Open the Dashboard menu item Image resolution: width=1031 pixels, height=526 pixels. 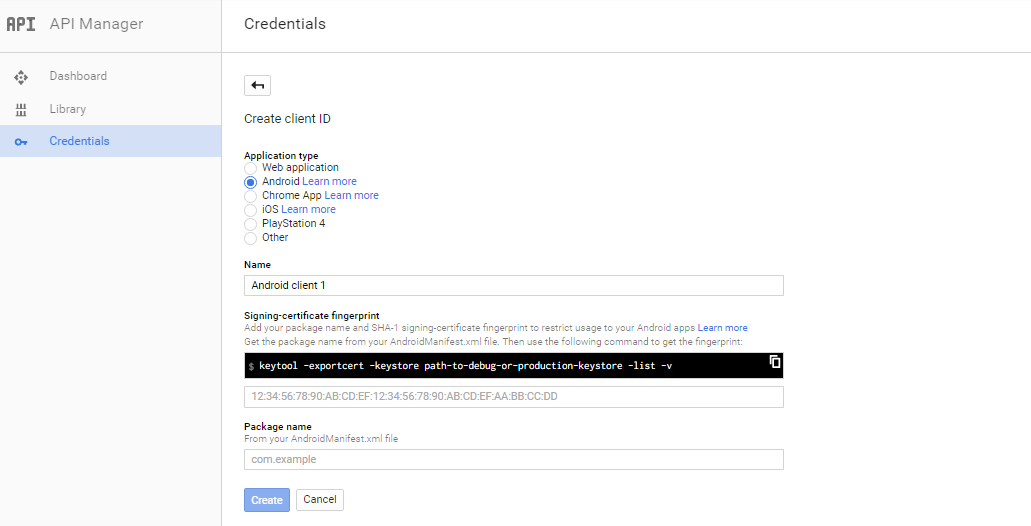click(x=110, y=76)
